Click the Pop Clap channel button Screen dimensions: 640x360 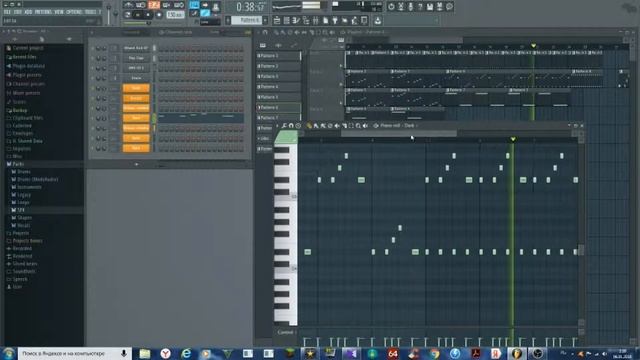click(x=136, y=58)
